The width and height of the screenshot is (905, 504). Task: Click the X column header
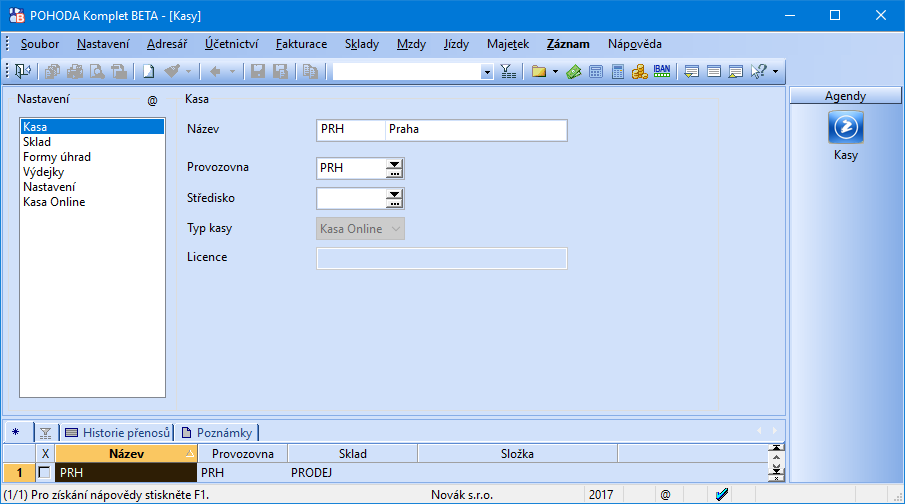45,454
